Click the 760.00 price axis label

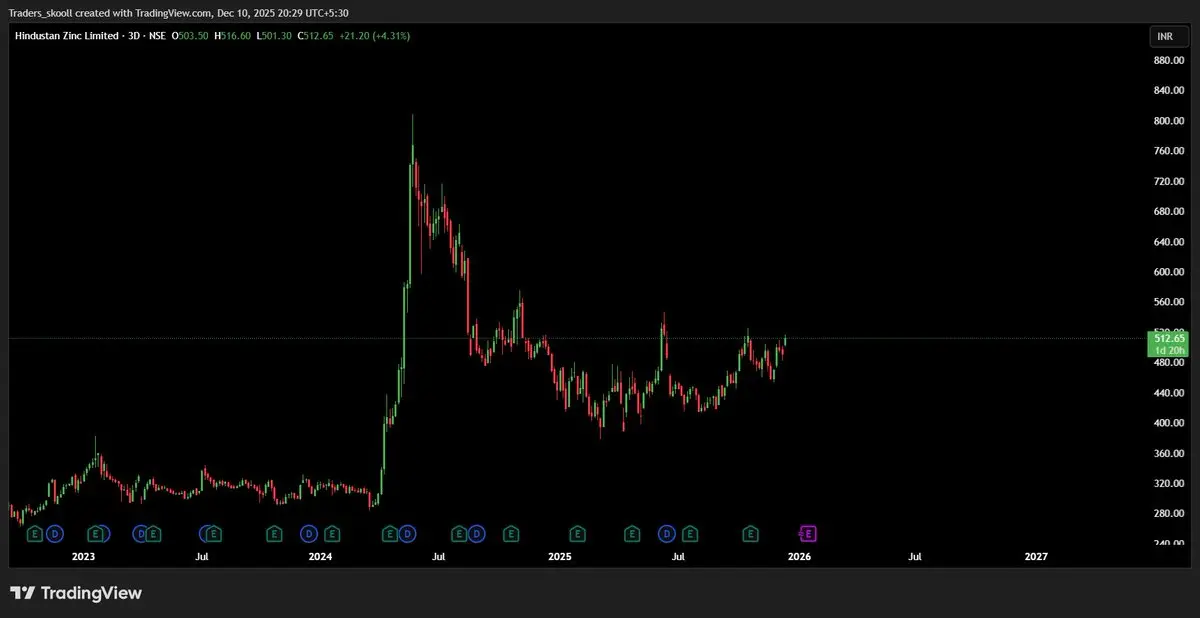(1169, 151)
